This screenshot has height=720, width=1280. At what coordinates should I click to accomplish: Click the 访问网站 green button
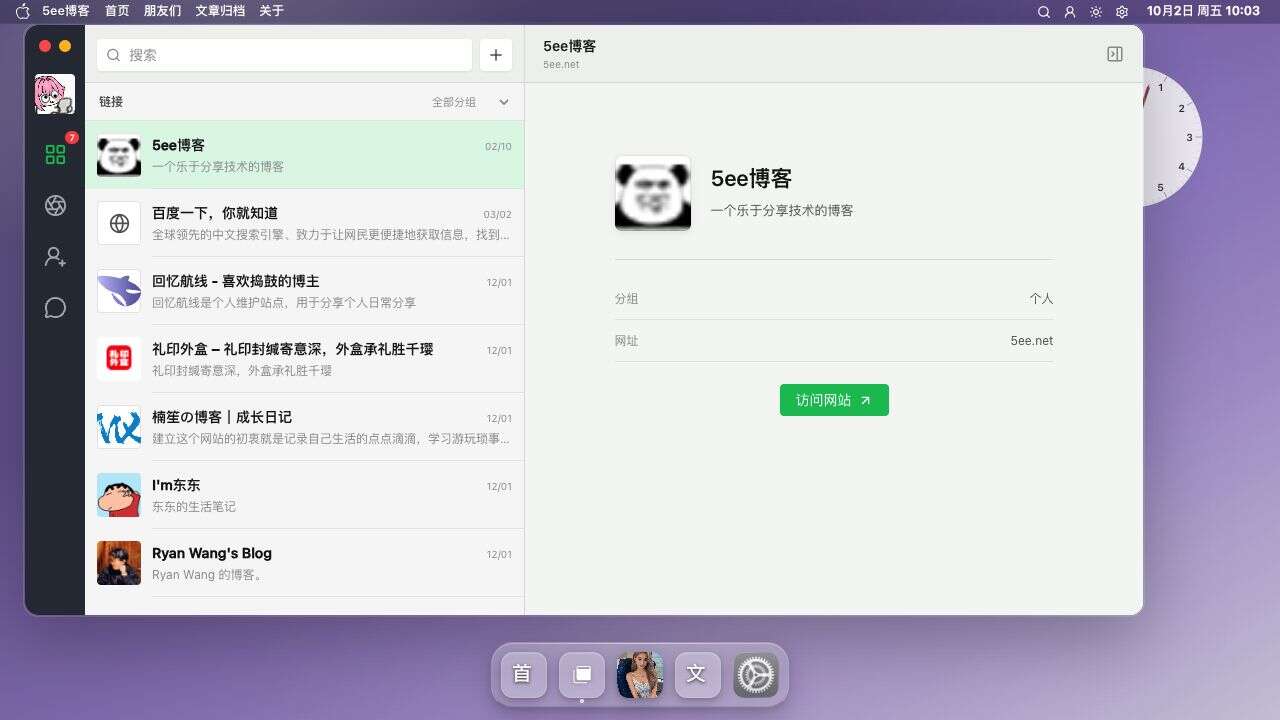point(834,400)
